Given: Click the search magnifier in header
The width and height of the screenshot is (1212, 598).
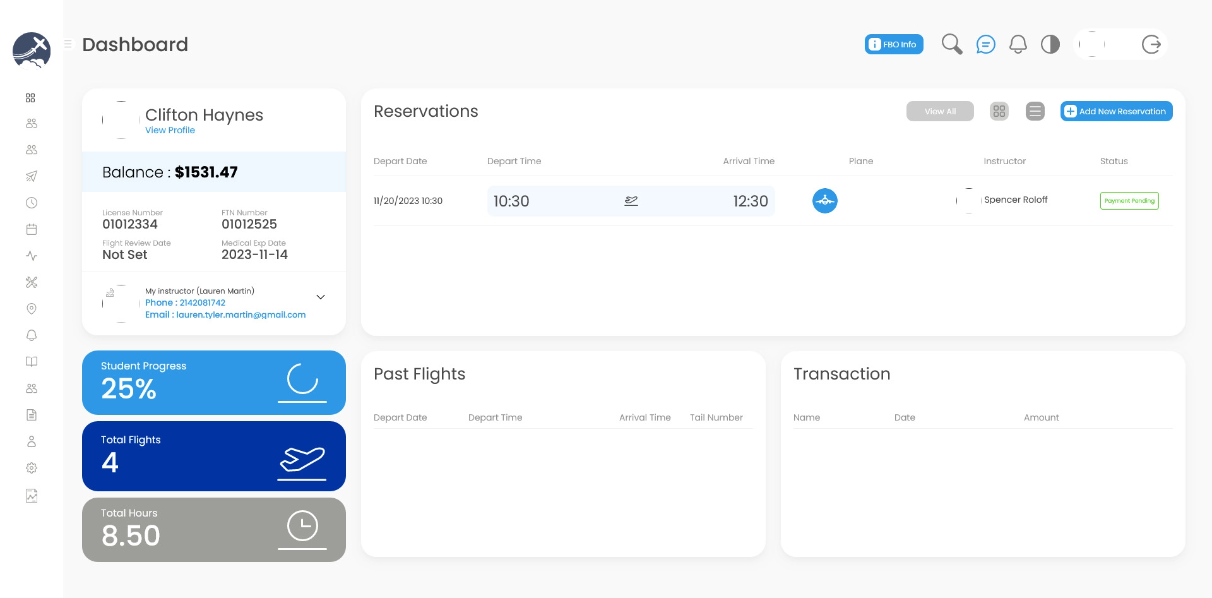Looking at the screenshot, I should 952,44.
